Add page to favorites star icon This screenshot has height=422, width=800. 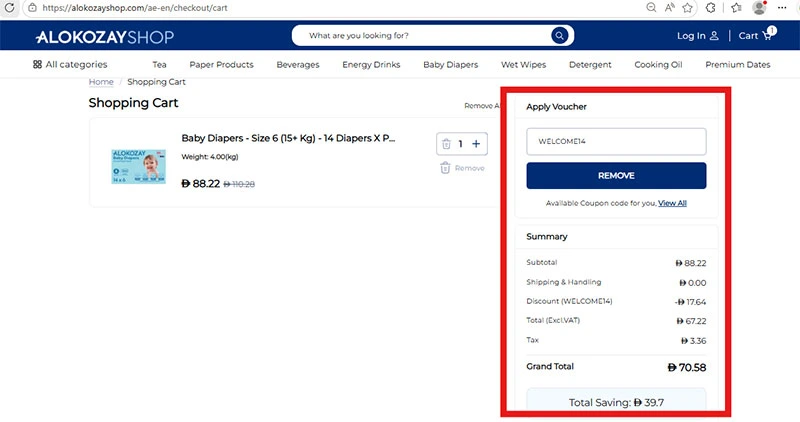pos(688,8)
